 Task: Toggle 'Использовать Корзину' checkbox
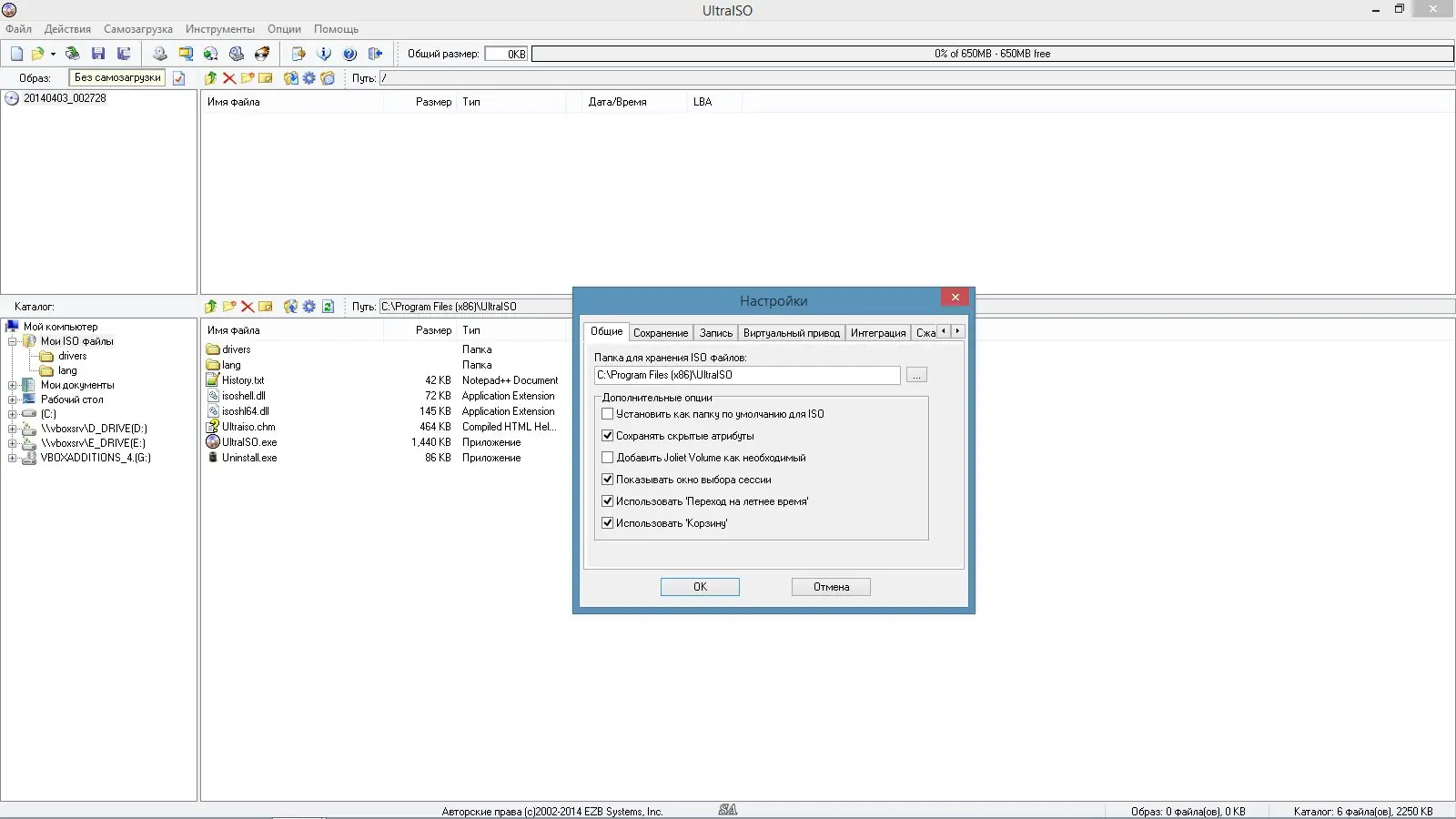pyautogui.click(x=608, y=523)
